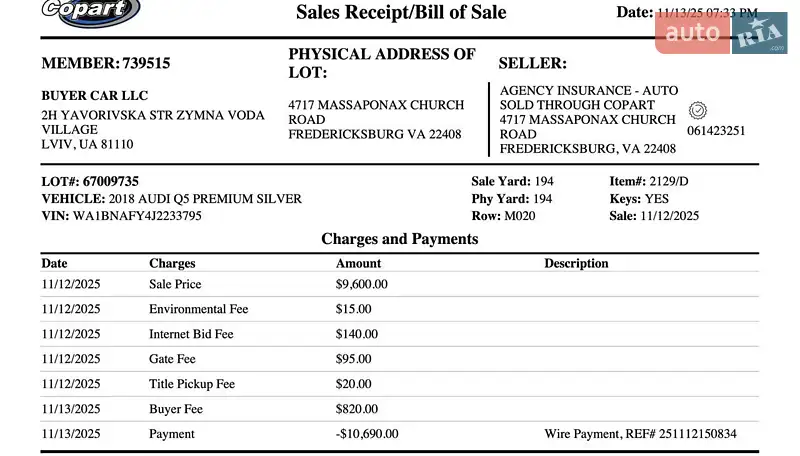Click the seal icon above 061423251
This screenshot has width=800, height=456.
(x=698, y=110)
